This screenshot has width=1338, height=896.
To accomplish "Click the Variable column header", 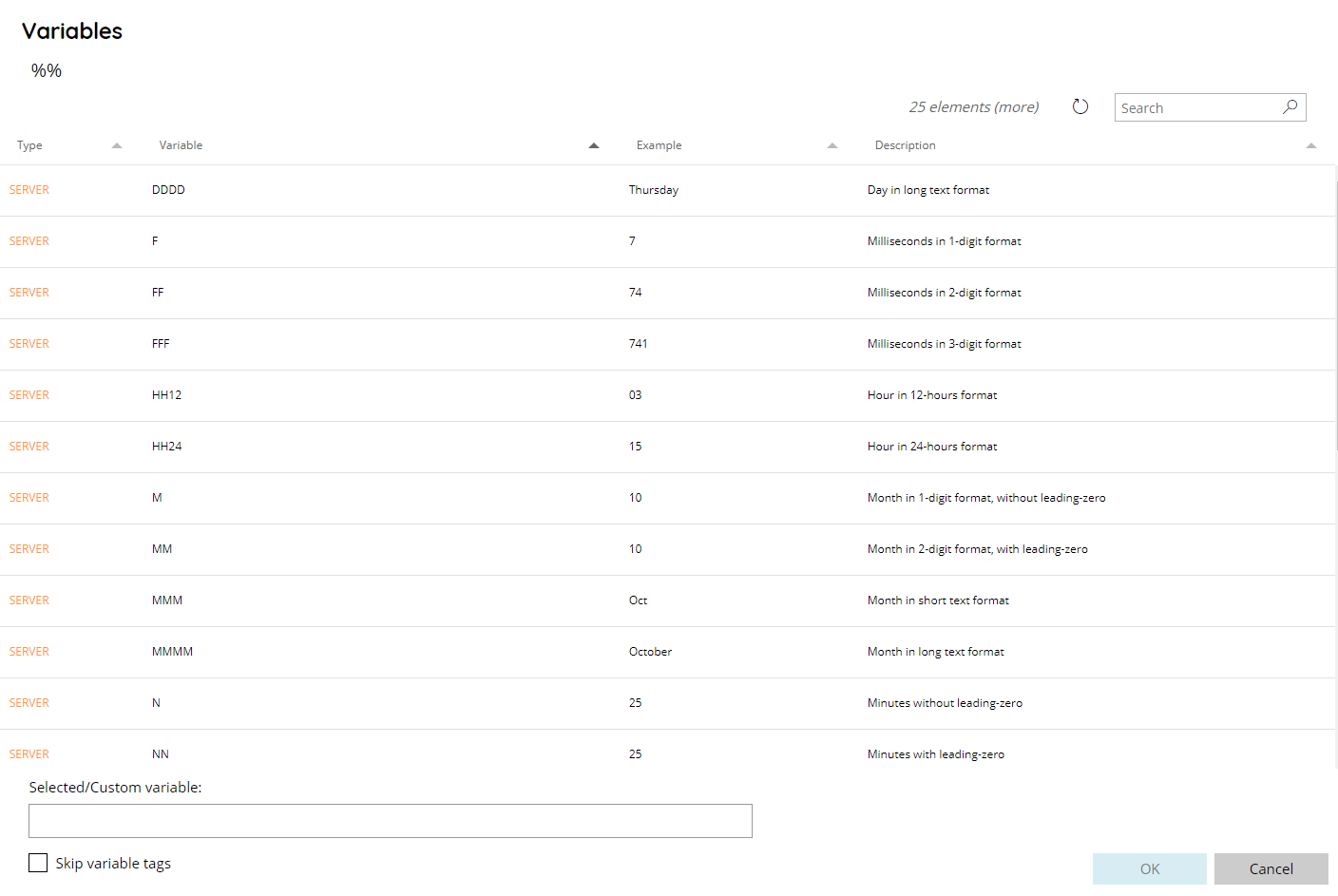I will pyautogui.click(x=181, y=145).
